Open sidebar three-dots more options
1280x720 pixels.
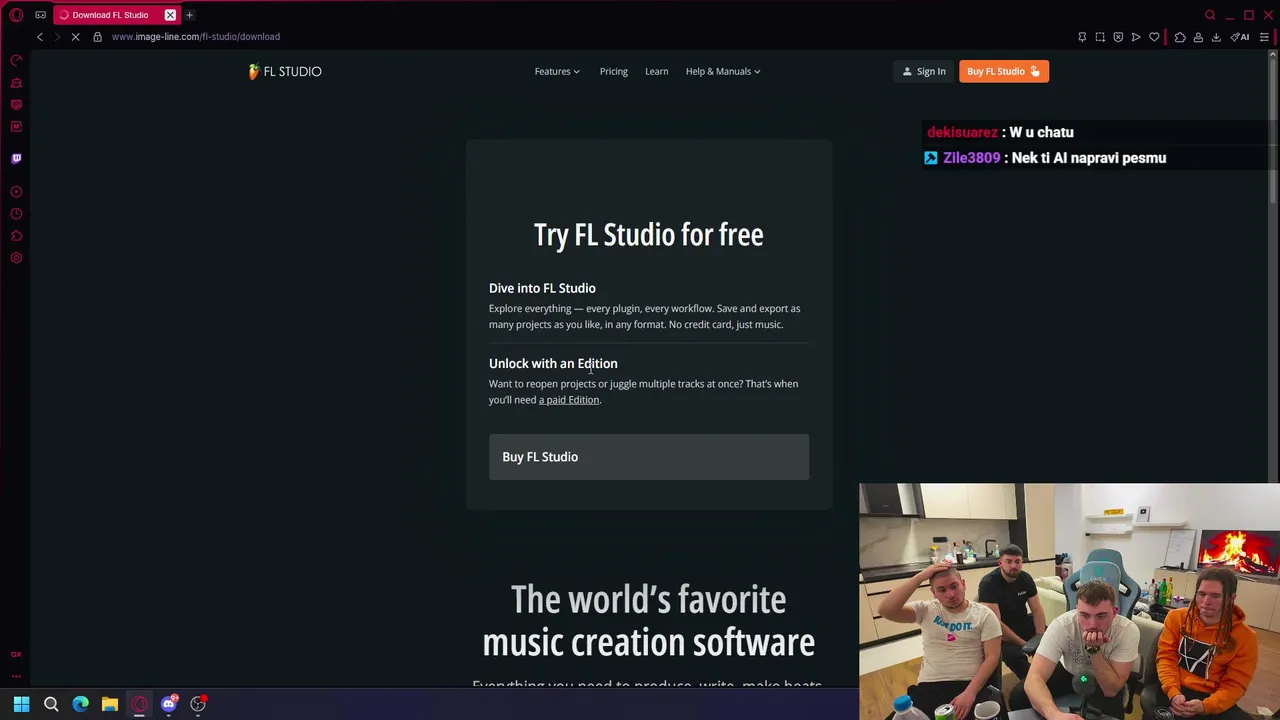(x=16, y=676)
